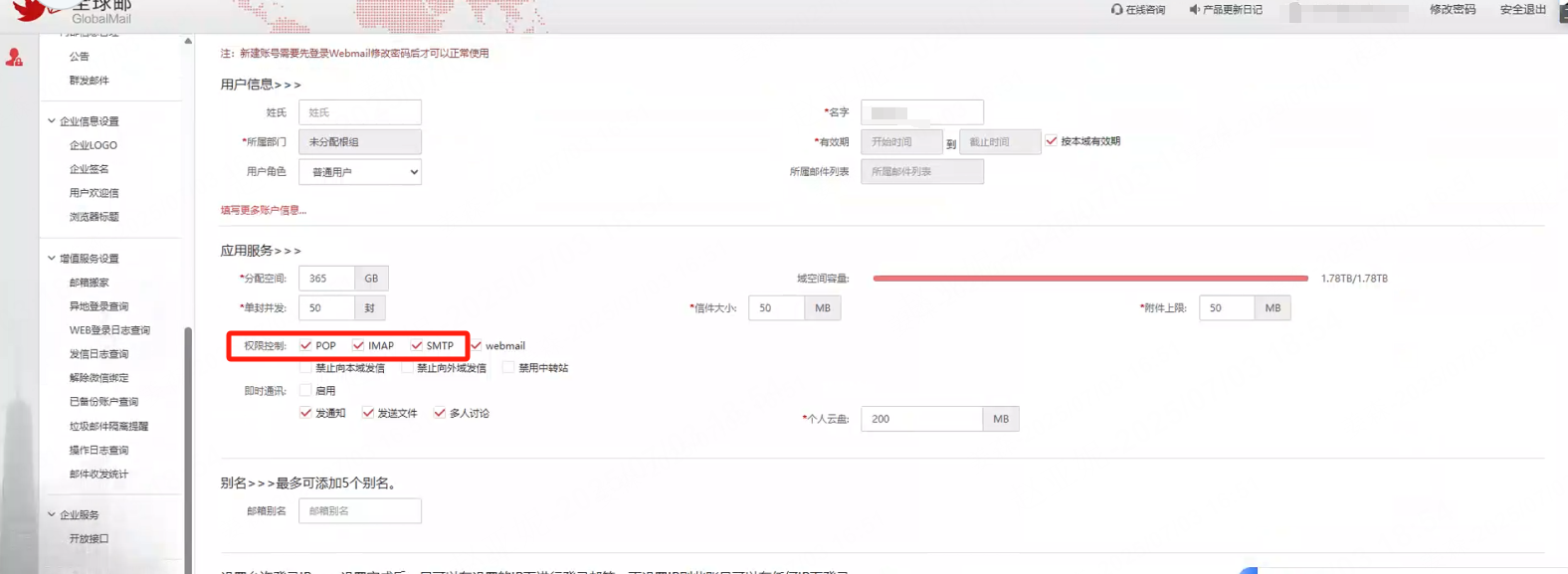Click the red user management sidebar icon

click(14, 58)
